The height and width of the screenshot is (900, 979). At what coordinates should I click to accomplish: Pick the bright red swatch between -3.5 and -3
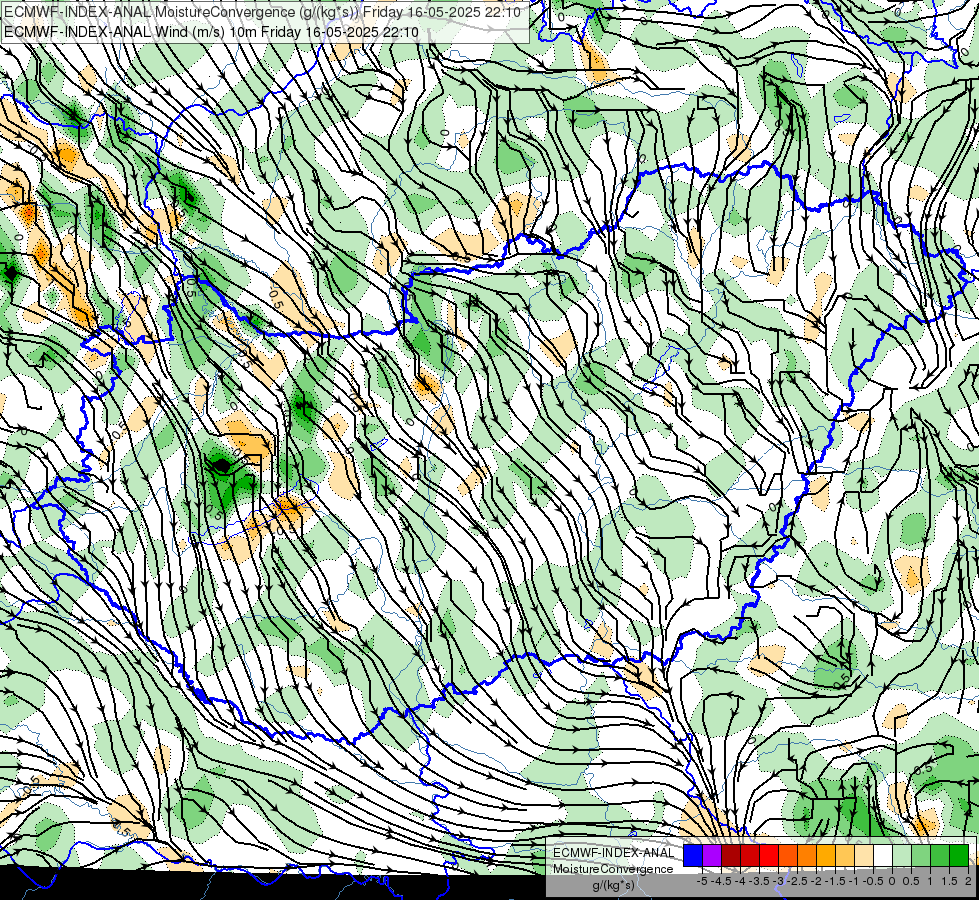tap(769, 856)
